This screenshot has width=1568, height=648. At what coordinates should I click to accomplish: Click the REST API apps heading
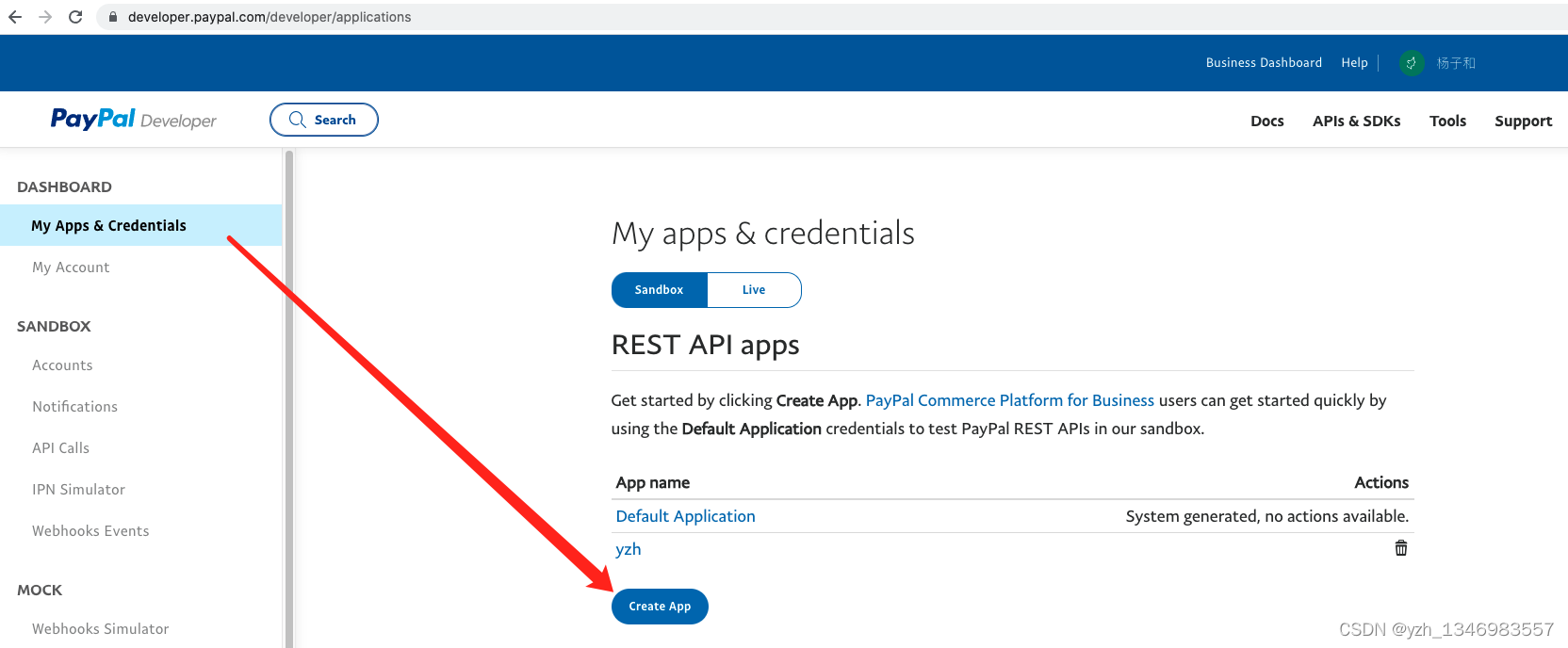tap(705, 346)
